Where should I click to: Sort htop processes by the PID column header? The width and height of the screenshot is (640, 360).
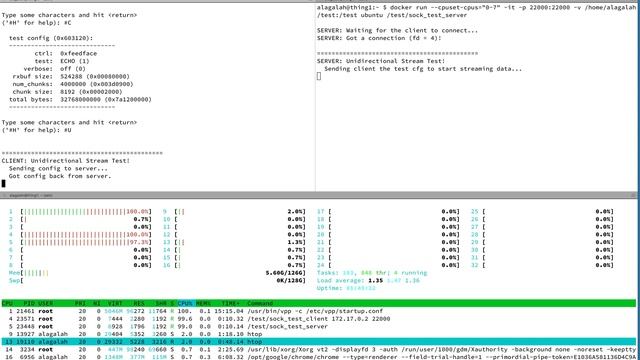(x=29, y=303)
